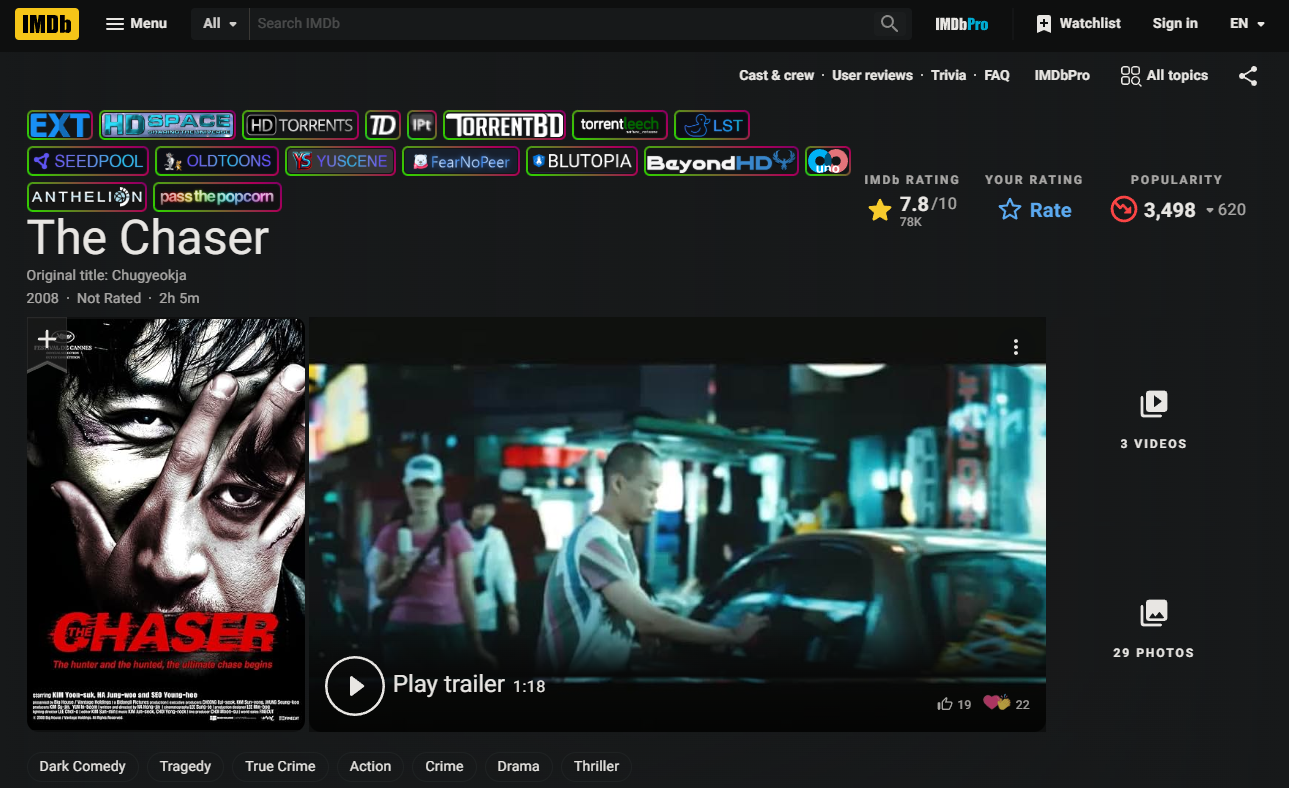Screen dimensions: 1289x788
Task: Open Blutopia badge
Action: point(582,161)
